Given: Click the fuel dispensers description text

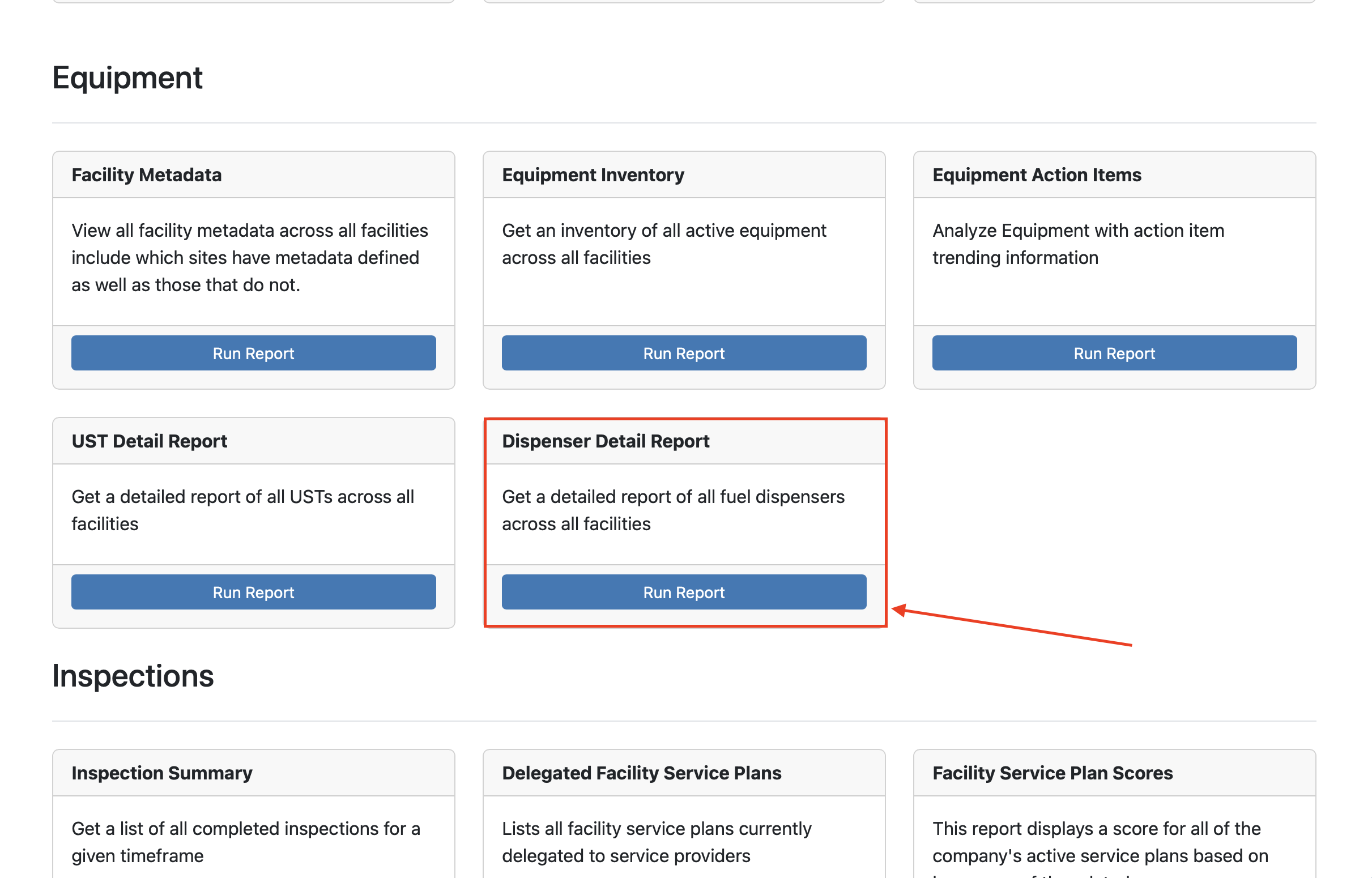Looking at the screenshot, I should tap(672, 510).
